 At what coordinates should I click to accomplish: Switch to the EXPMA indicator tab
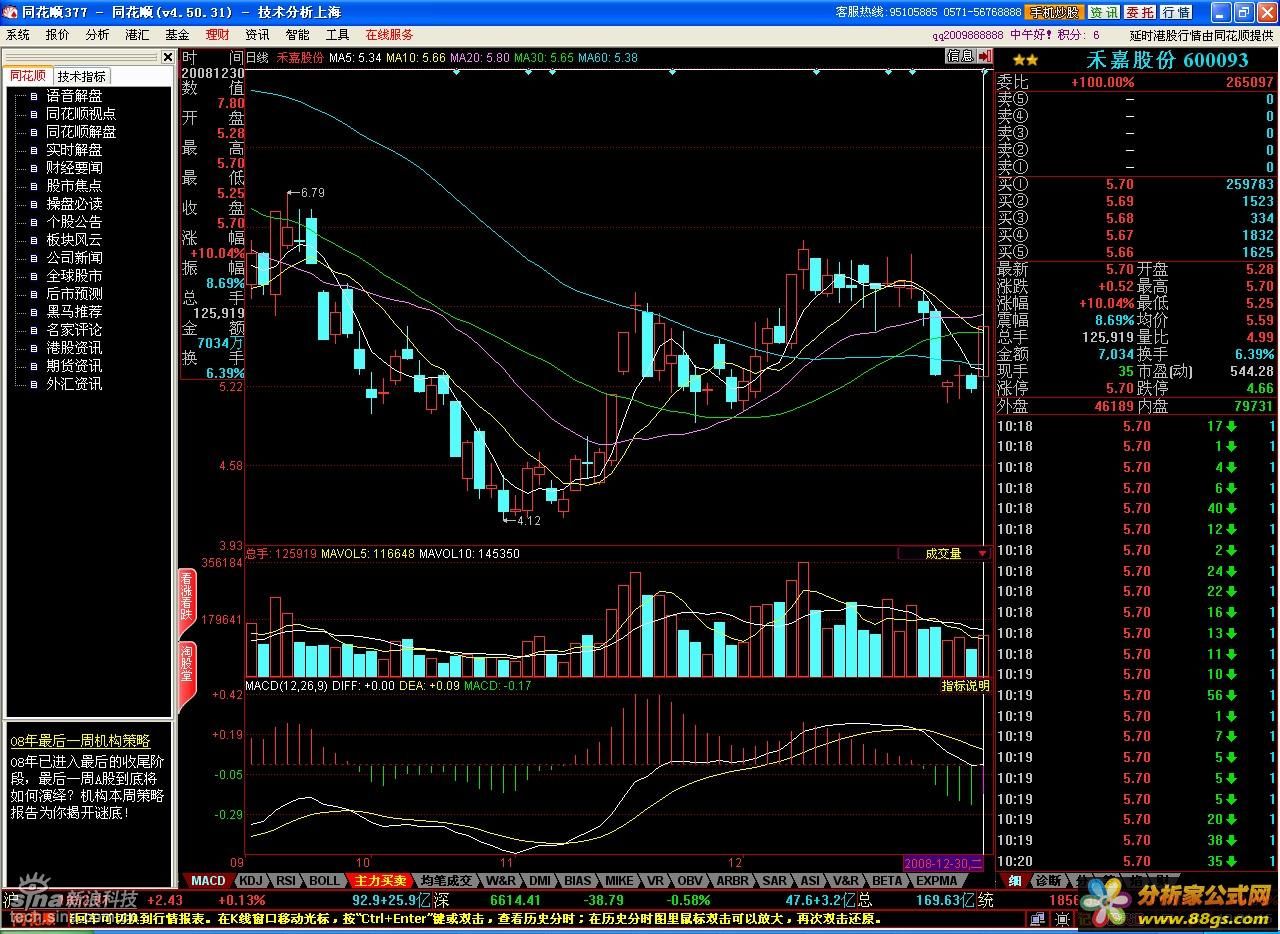click(x=937, y=881)
